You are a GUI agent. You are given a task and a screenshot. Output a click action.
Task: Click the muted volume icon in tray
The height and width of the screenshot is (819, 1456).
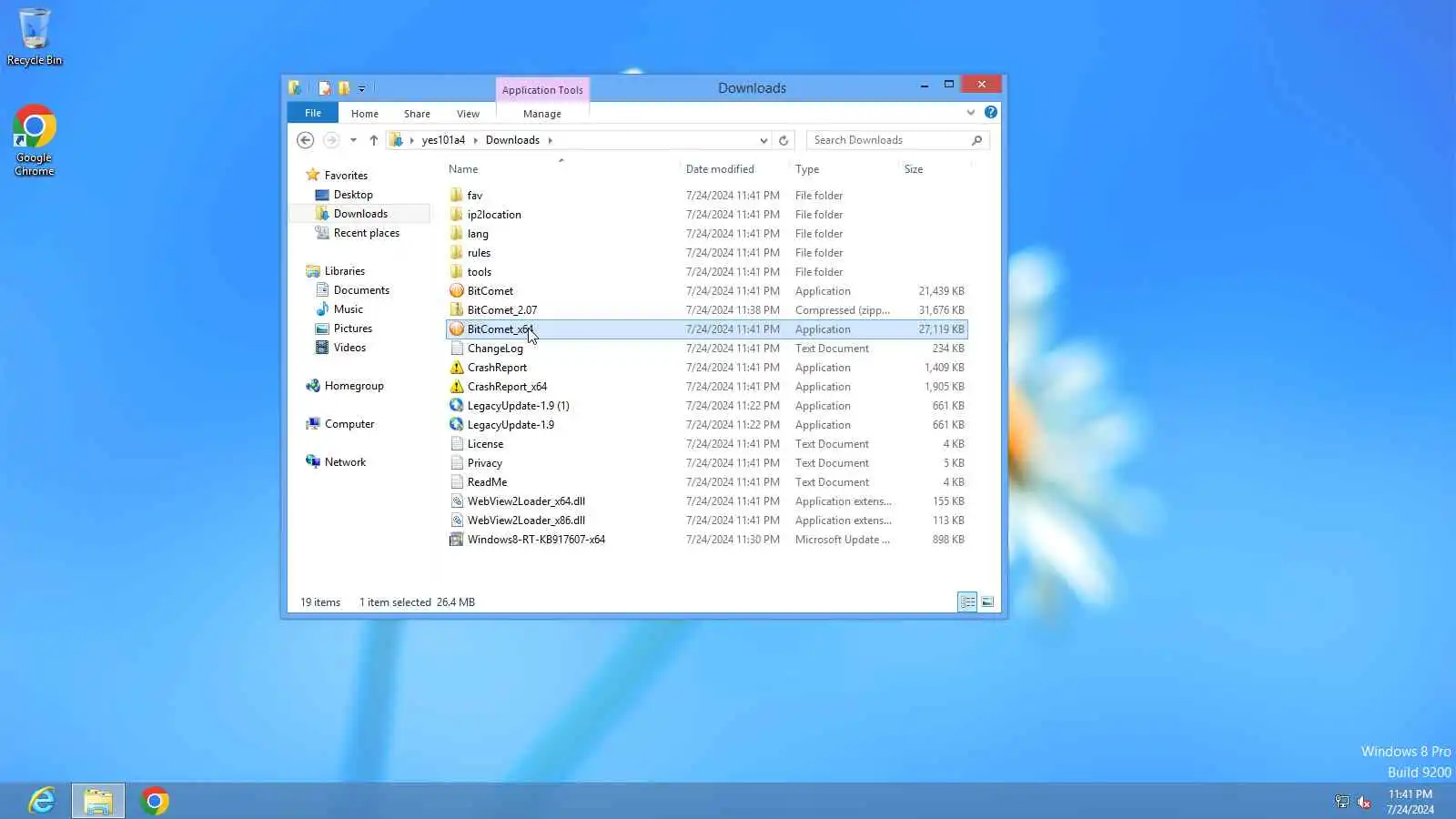[x=1364, y=802]
